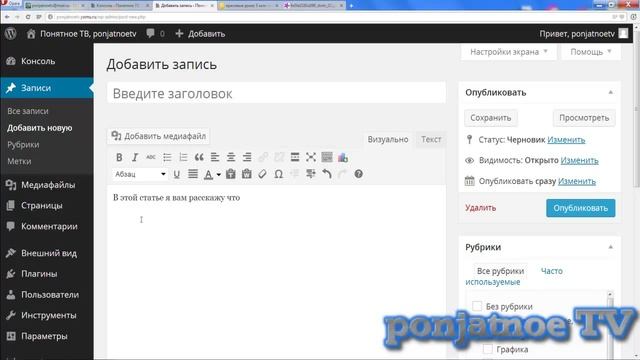The height and width of the screenshot is (360, 640).
Task: Underline the selected text
Action: [176, 174]
